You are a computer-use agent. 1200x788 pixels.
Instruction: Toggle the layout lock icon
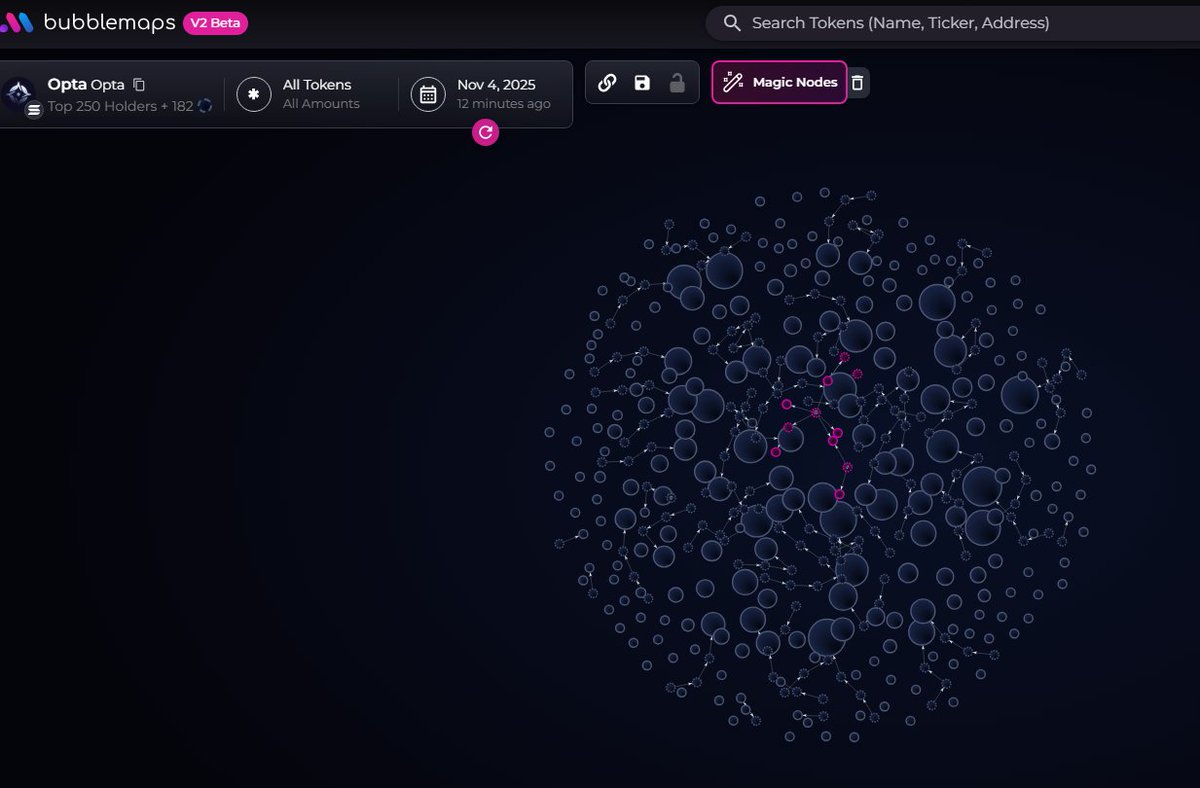click(677, 83)
